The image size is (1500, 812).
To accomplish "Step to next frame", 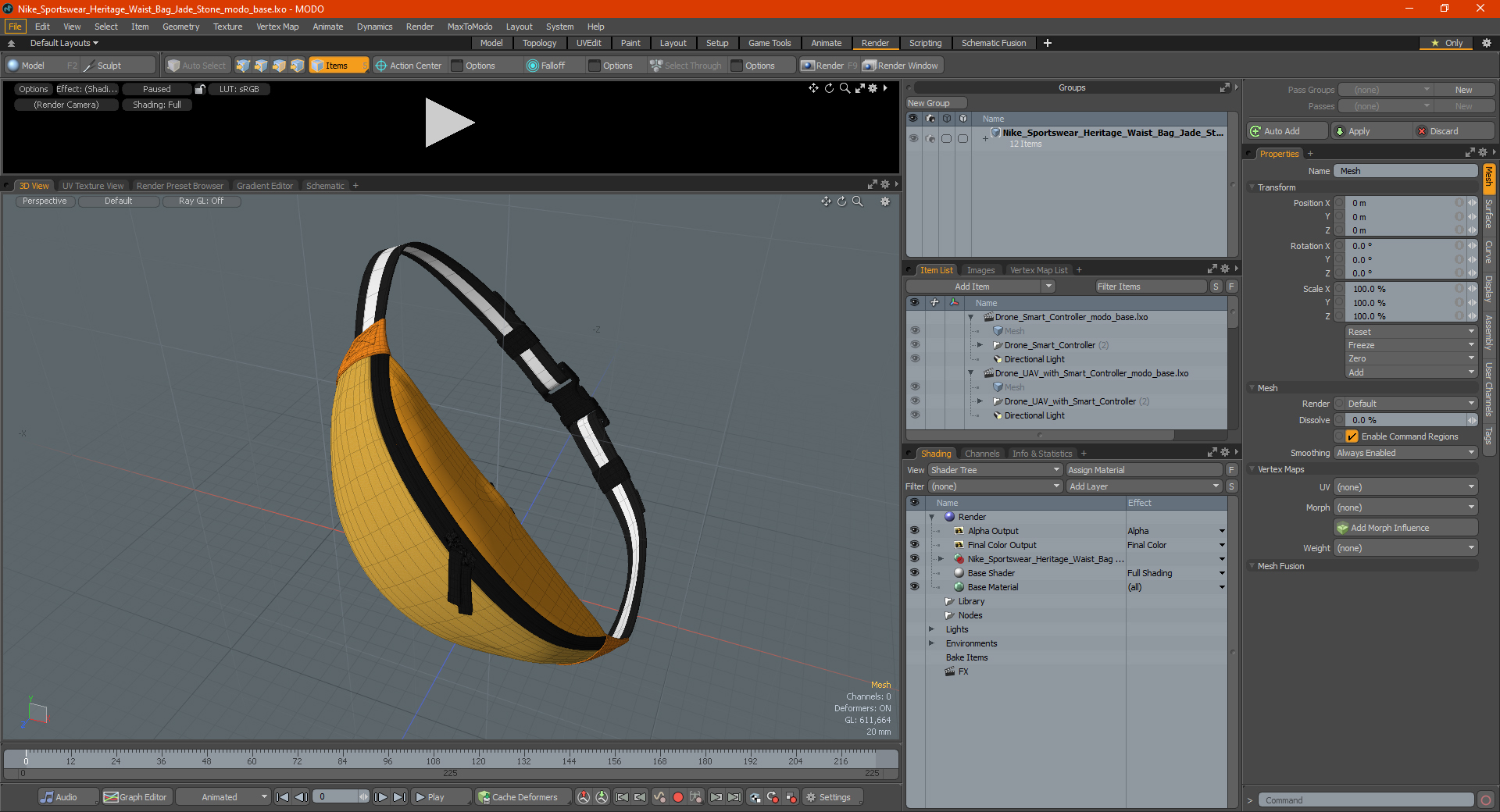I will coord(380,797).
